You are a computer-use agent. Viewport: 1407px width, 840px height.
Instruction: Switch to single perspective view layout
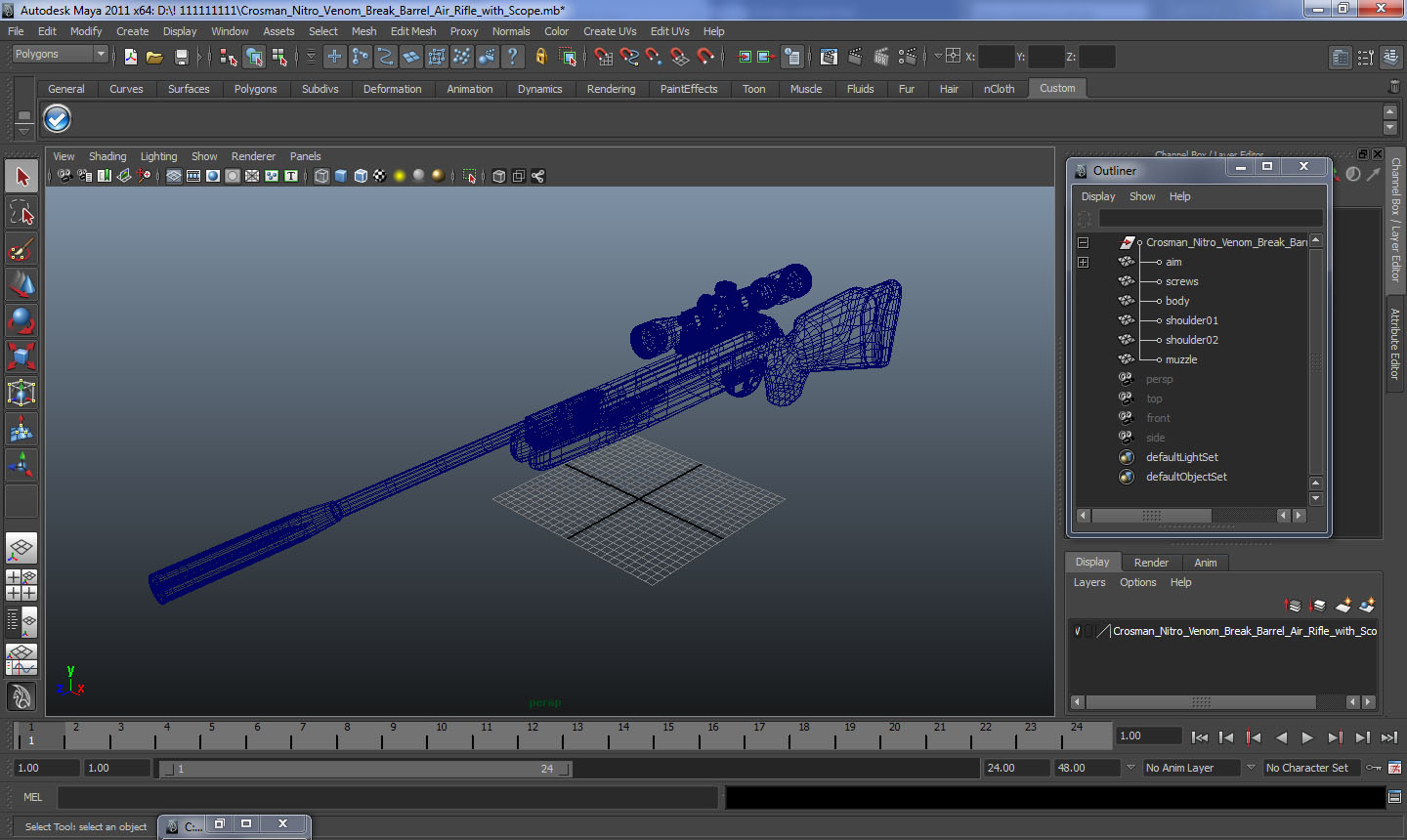21,548
